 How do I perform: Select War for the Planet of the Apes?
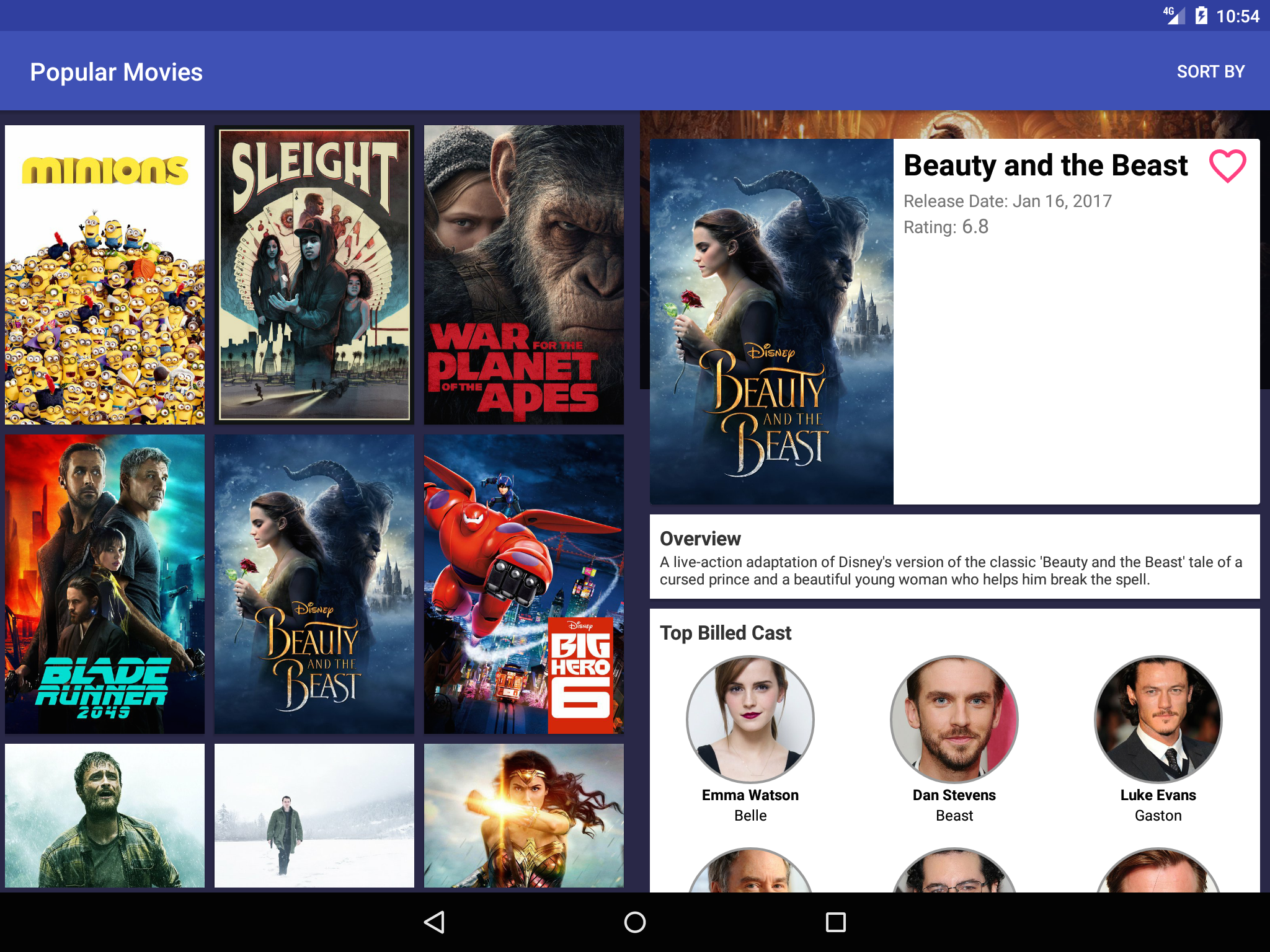coord(523,275)
